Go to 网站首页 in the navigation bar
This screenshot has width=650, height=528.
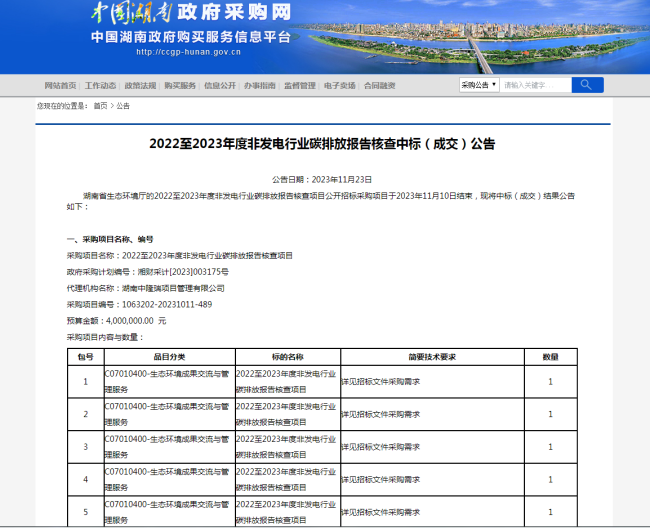click(60, 86)
